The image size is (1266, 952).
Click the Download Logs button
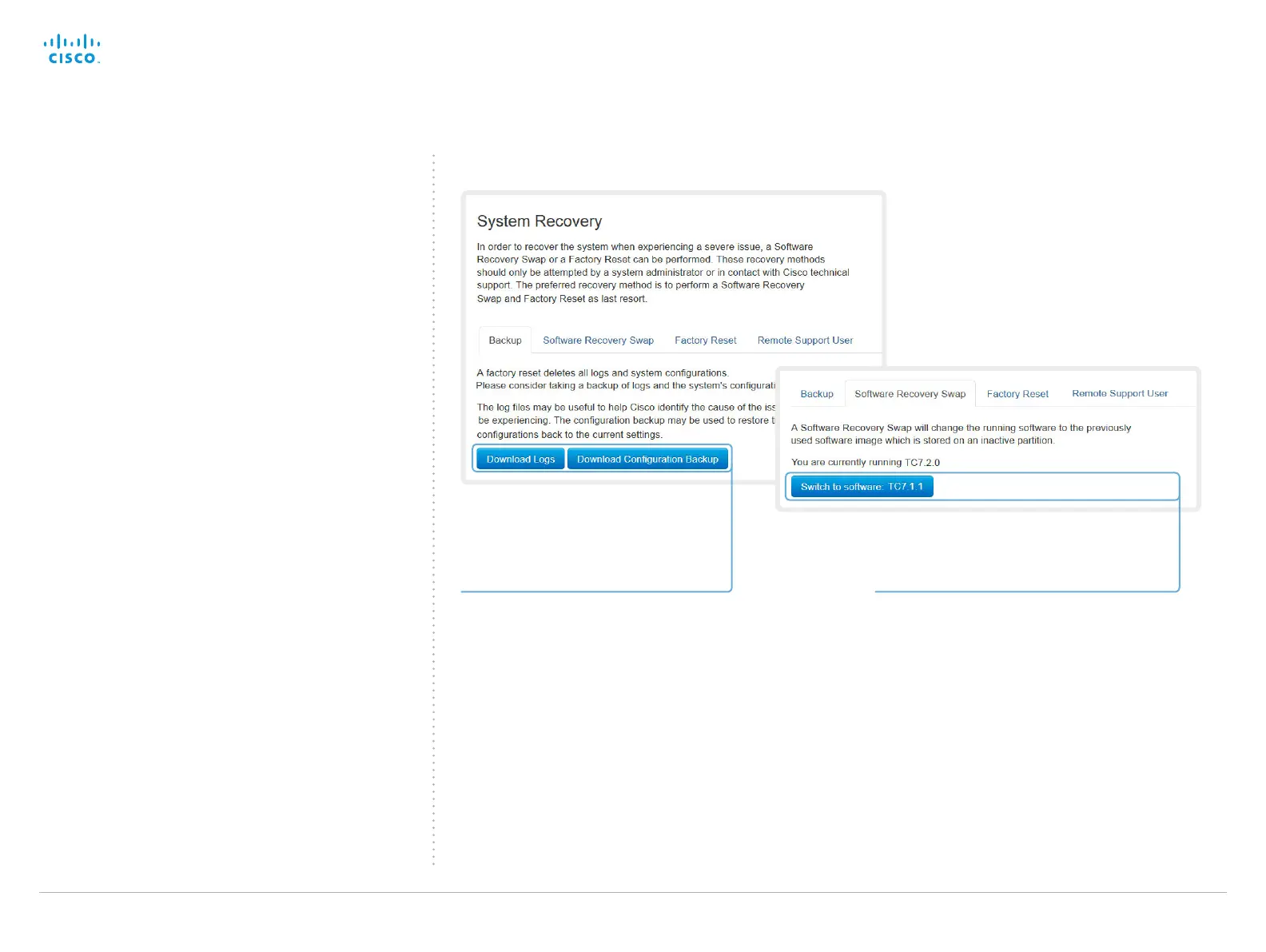tap(520, 460)
